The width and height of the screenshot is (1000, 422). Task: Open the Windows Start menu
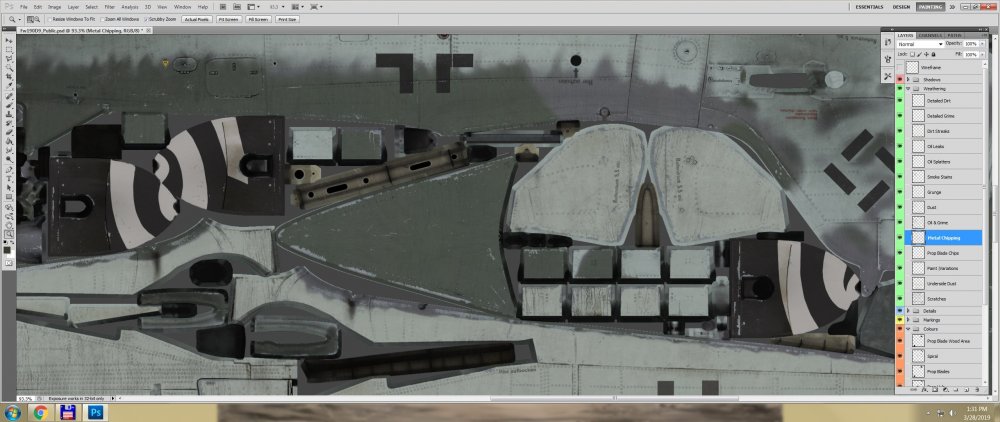click(x=12, y=412)
